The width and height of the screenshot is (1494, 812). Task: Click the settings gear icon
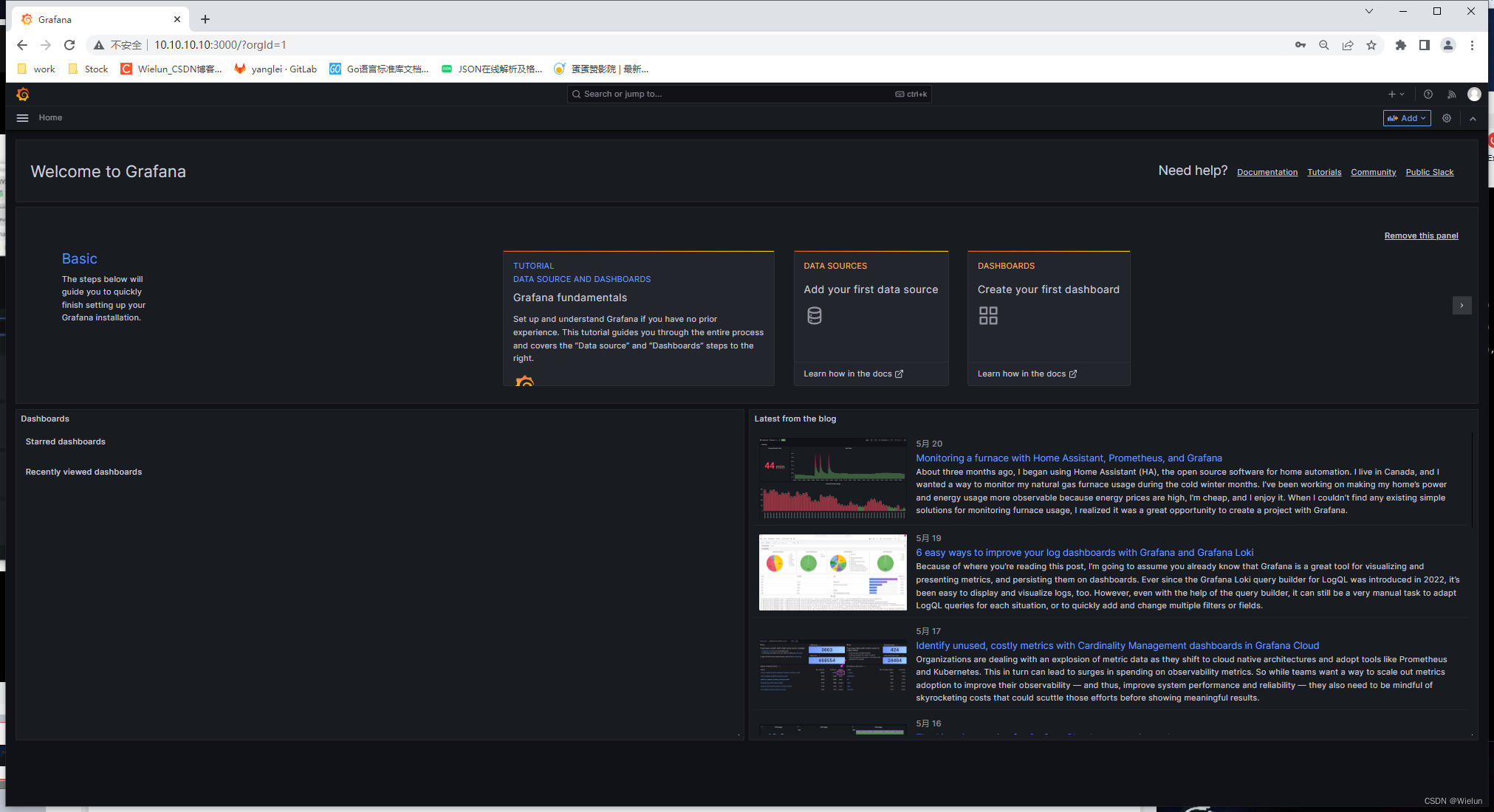[x=1446, y=117]
